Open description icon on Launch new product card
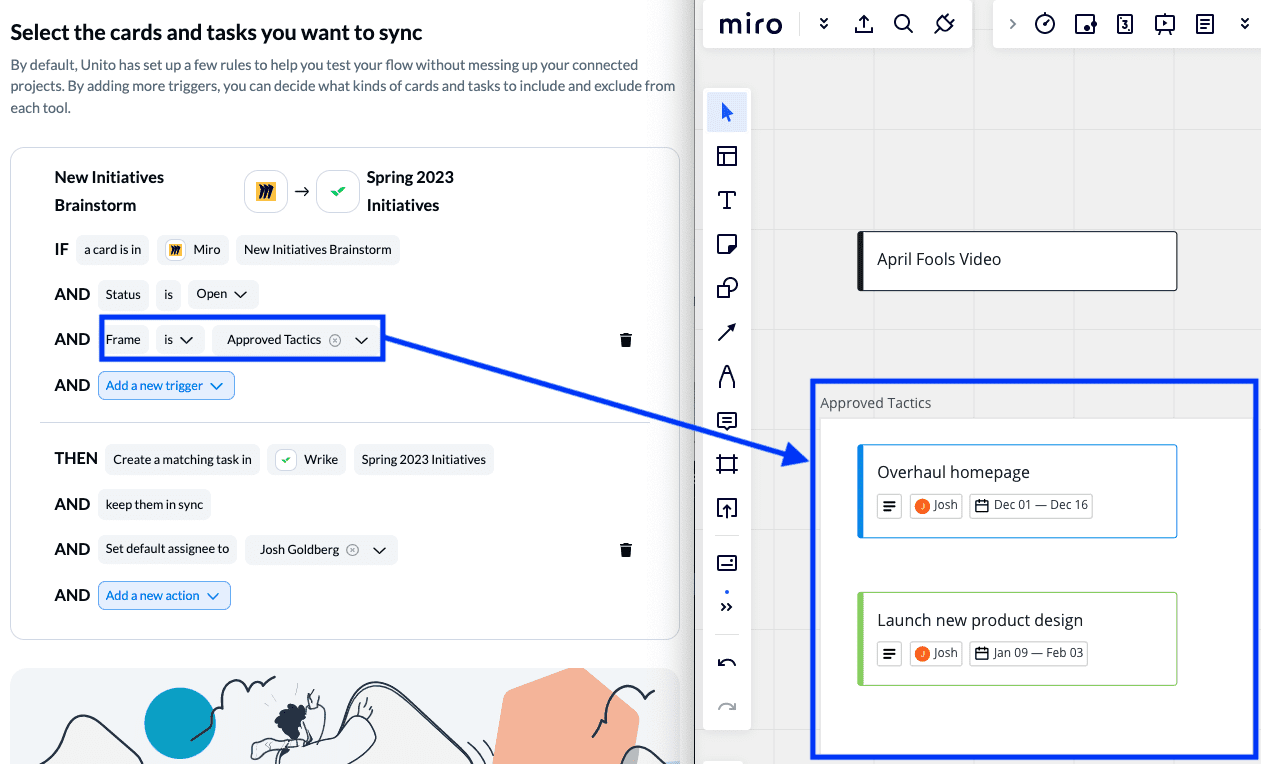 coord(889,654)
